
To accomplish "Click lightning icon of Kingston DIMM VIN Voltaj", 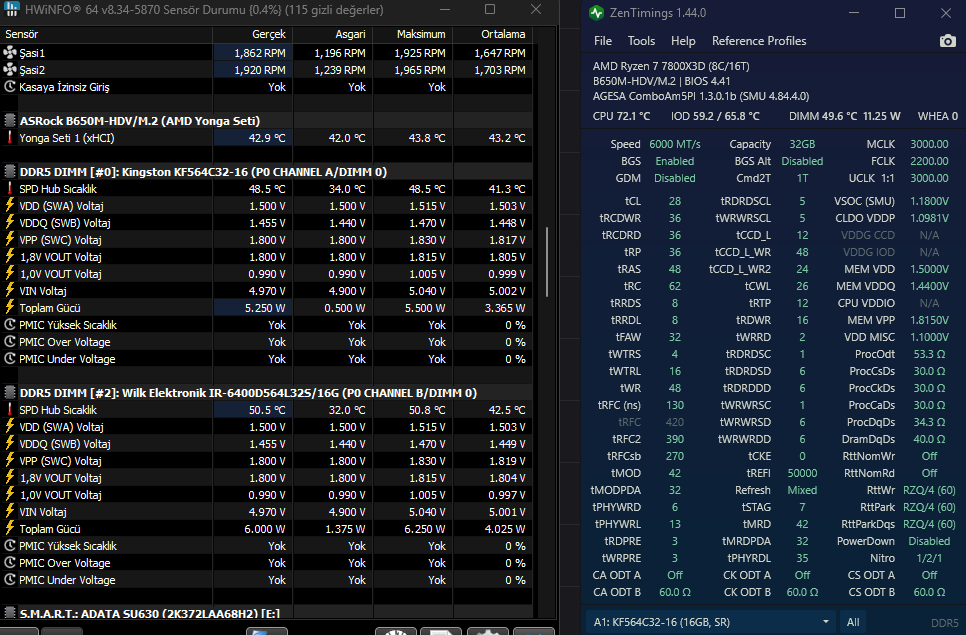I will 10,291.
